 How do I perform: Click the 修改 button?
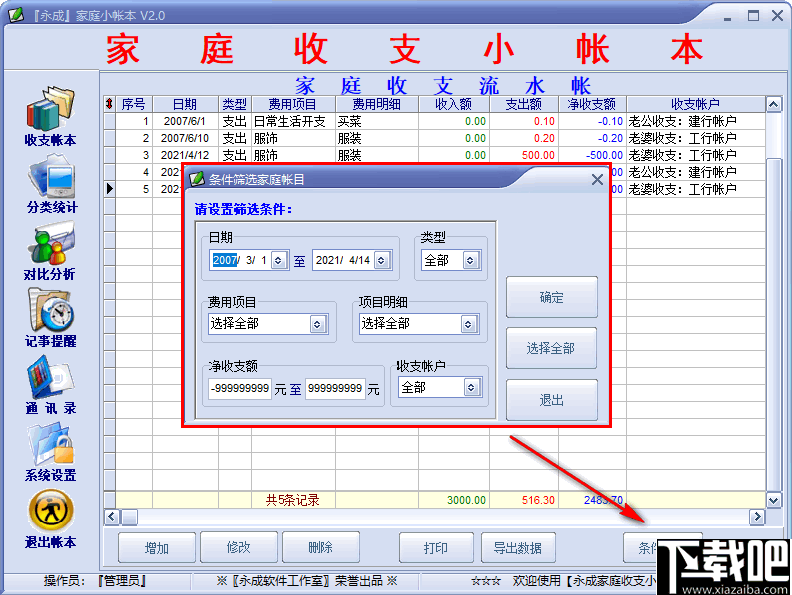click(x=238, y=547)
